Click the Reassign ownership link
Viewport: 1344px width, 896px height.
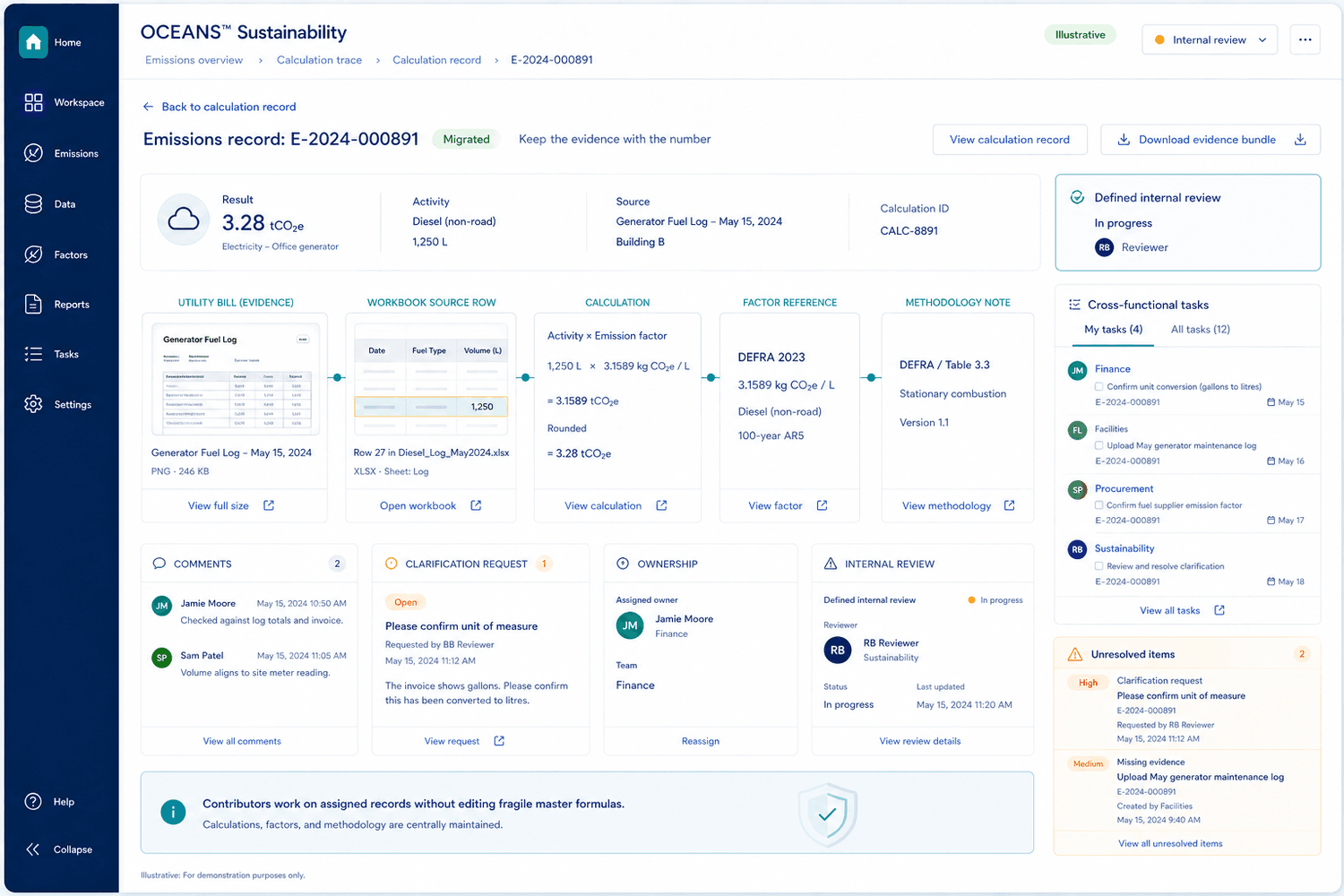[x=701, y=741]
